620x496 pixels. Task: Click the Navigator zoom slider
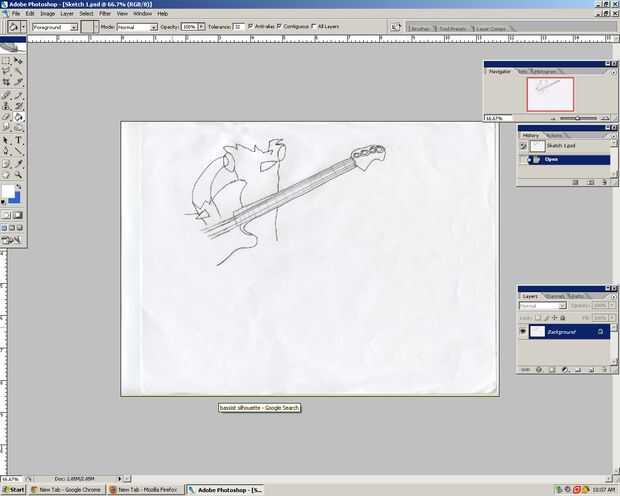(578, 118)
